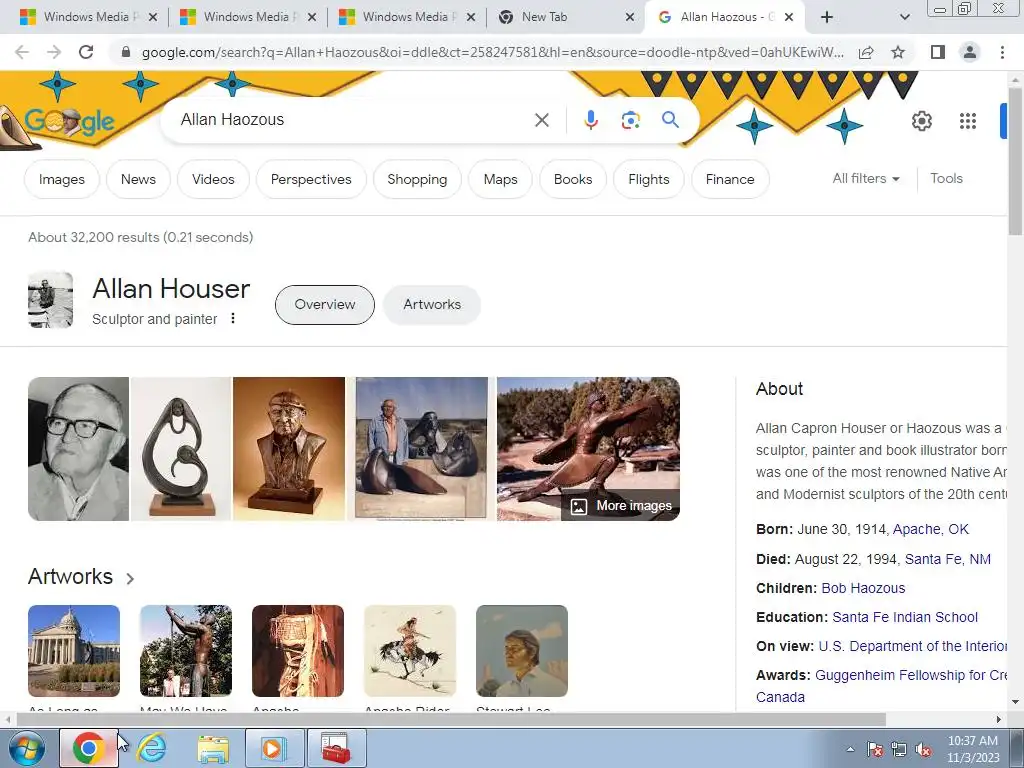Click the Google search input field

pos(353,120)
